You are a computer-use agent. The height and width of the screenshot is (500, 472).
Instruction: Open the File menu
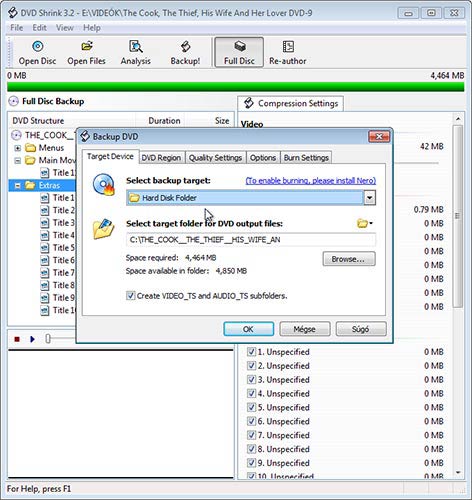(17, 28)
